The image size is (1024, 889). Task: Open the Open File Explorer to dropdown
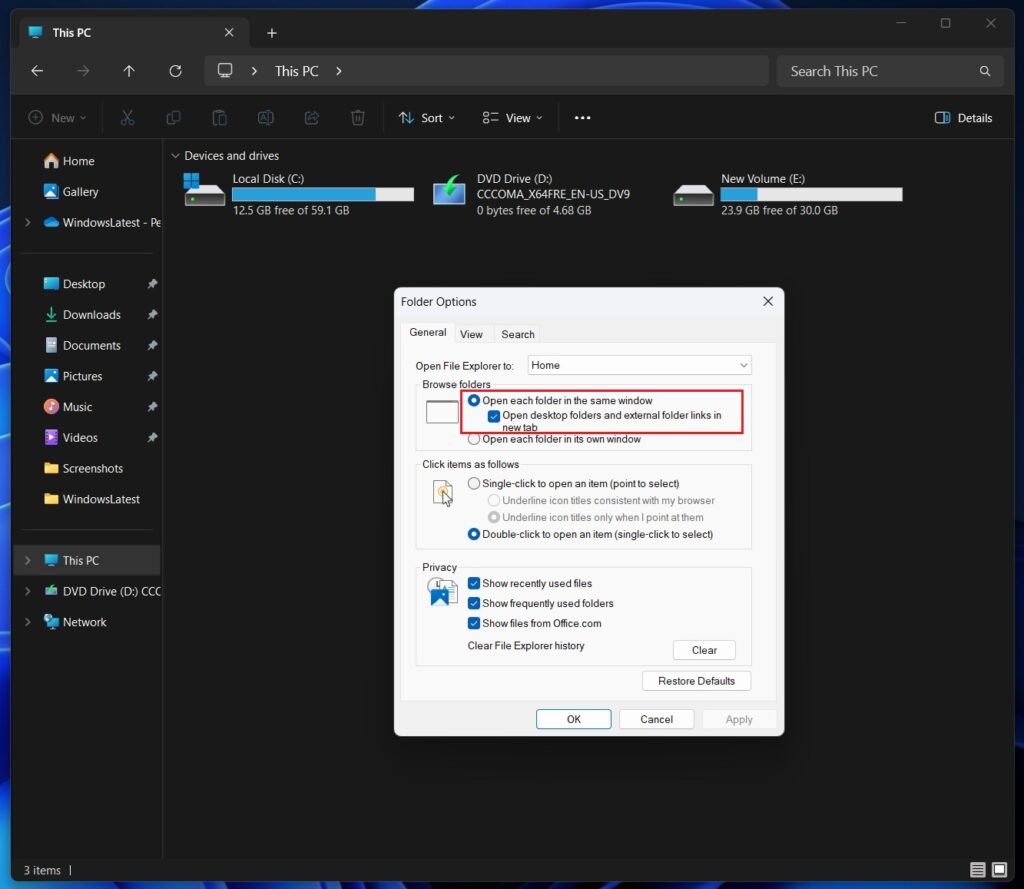coord(638,365)
